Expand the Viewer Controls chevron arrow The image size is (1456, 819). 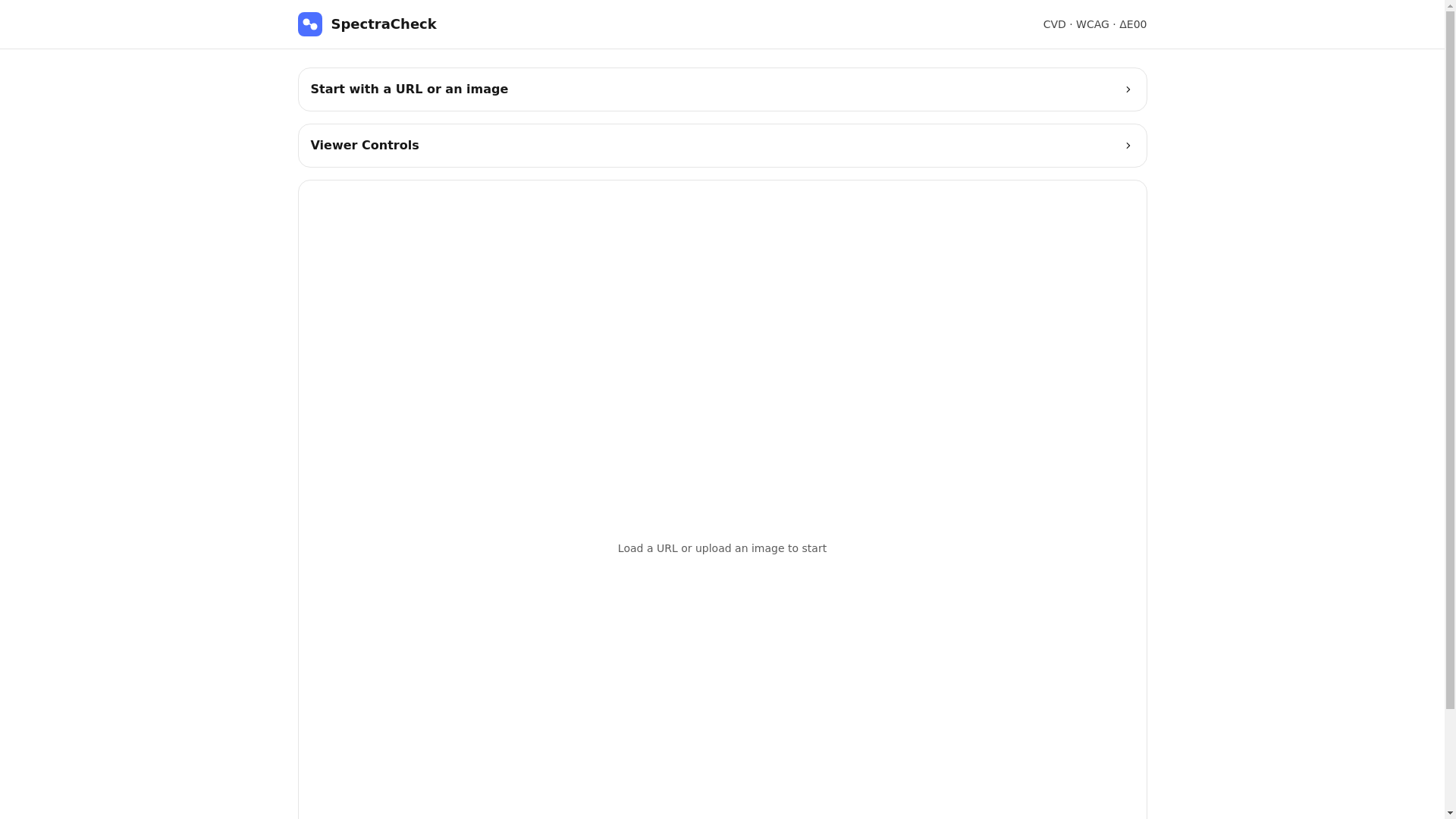[1128, 146]
